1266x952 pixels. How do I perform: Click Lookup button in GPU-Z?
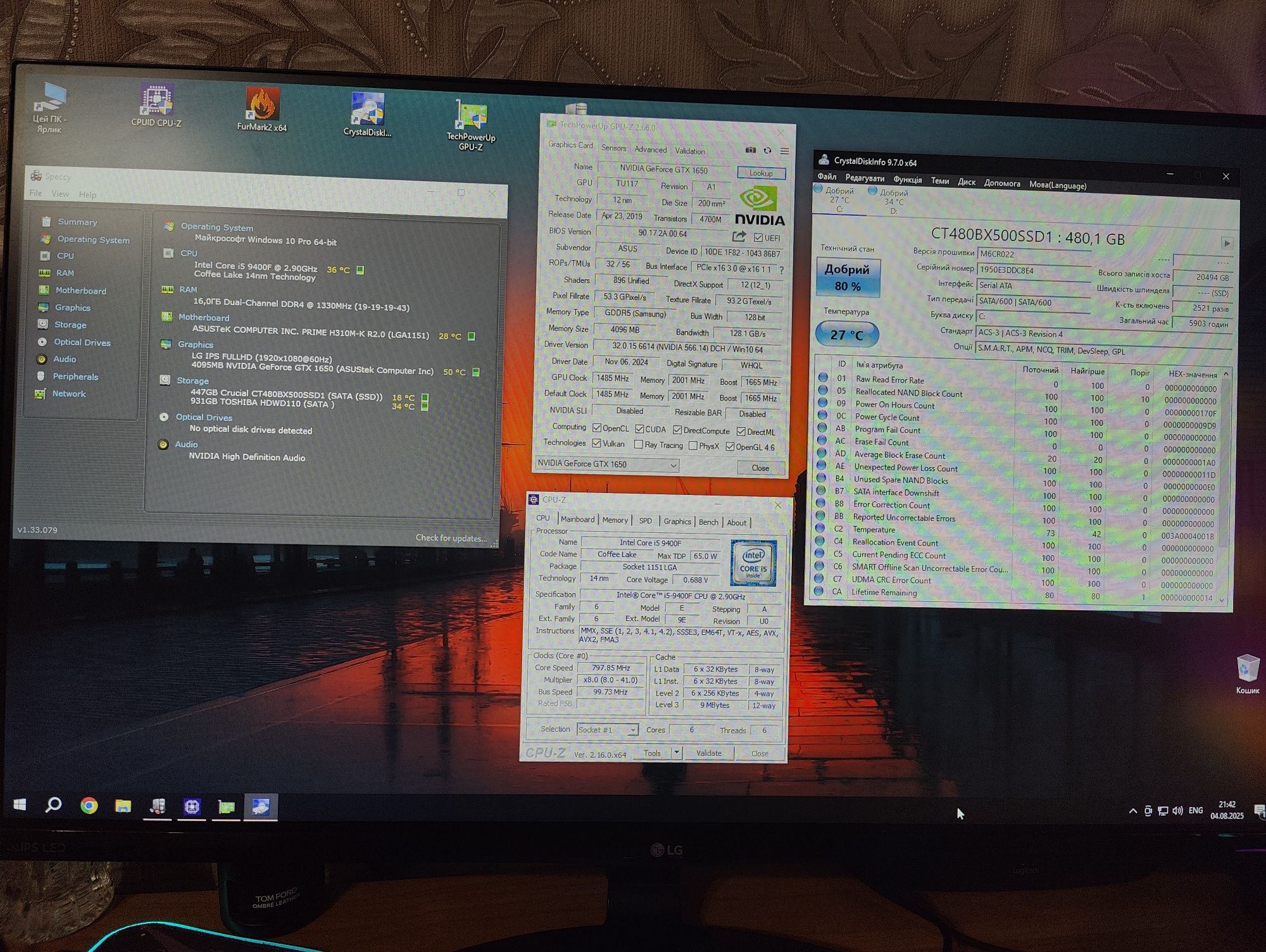coord(761,173)
